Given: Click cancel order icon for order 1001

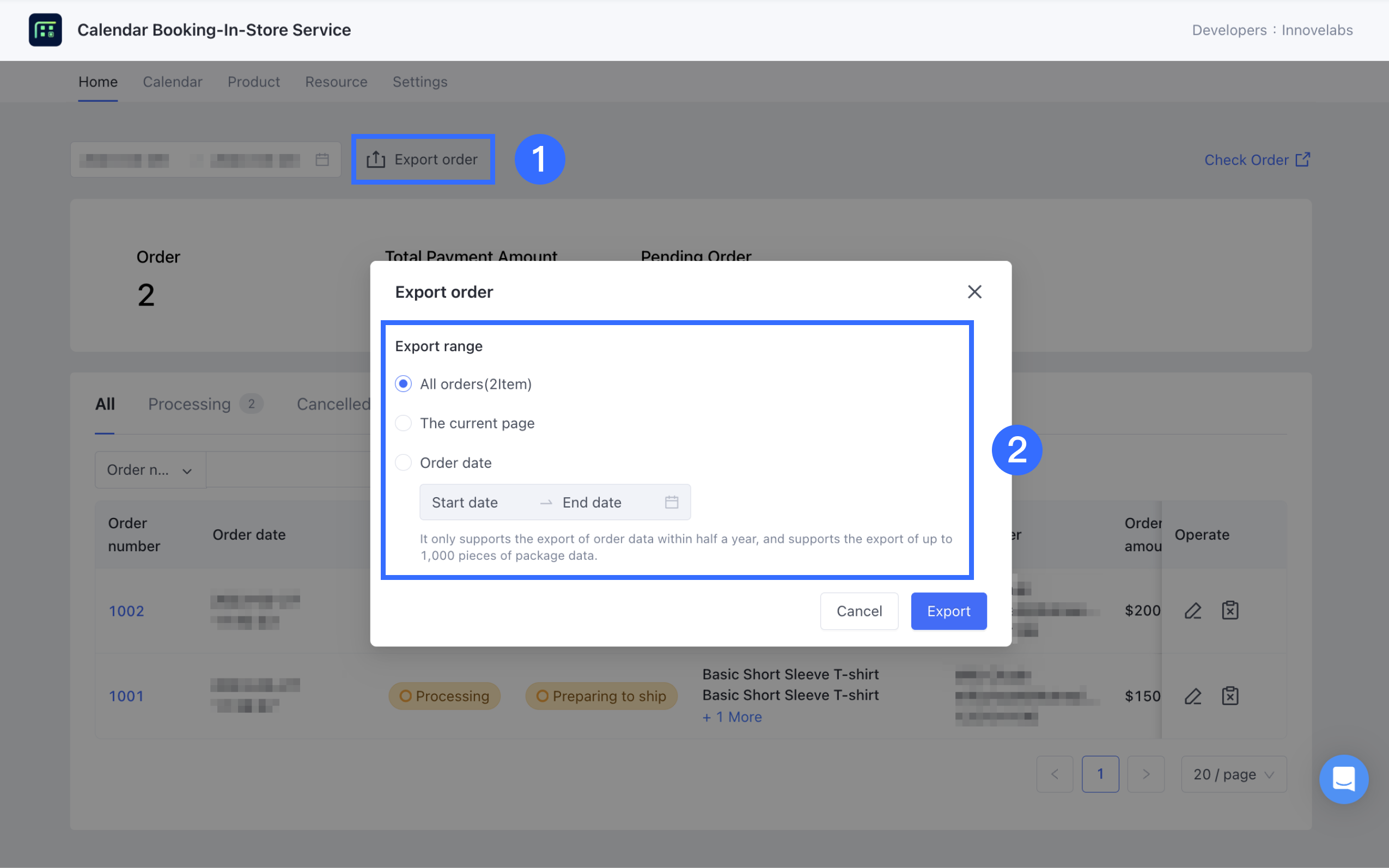Looking at the screenshot, I should (1229, 696).
